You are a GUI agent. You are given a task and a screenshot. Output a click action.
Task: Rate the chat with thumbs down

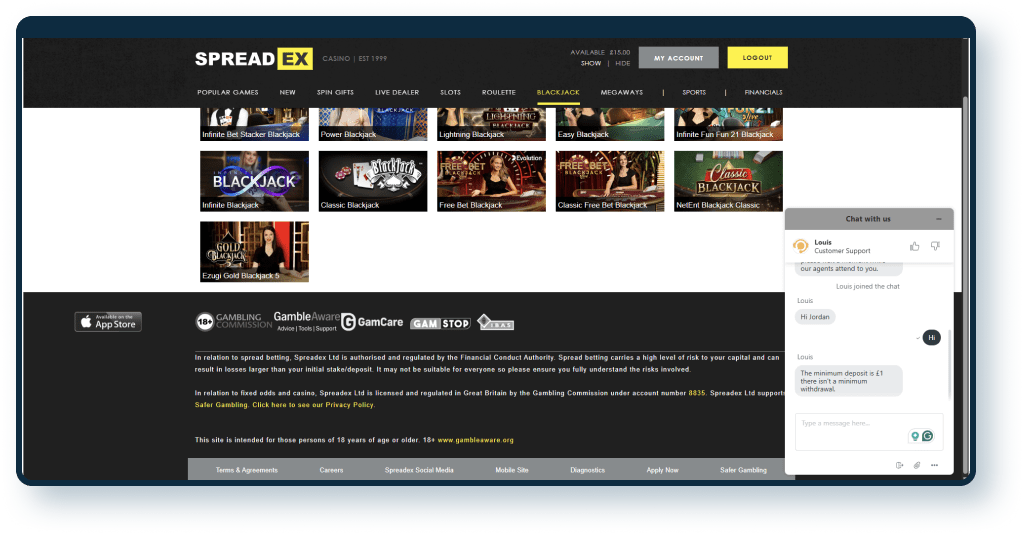pos(935,246)
